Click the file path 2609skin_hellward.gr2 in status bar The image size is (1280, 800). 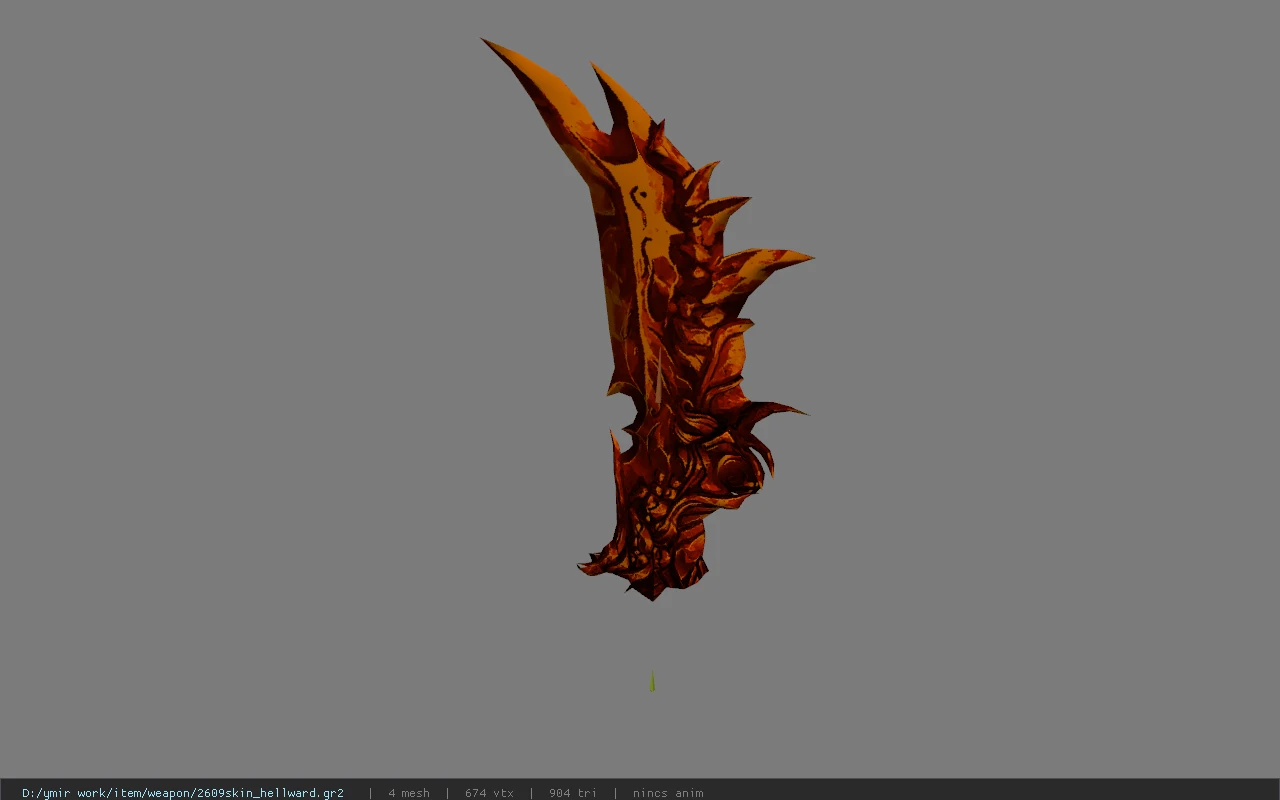click(183, 793)
